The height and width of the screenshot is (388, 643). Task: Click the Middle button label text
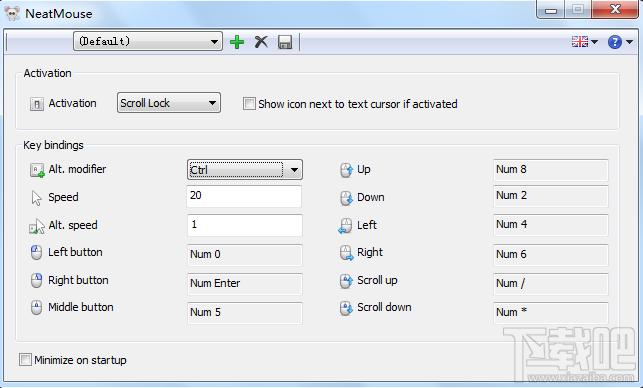point(81,307)
